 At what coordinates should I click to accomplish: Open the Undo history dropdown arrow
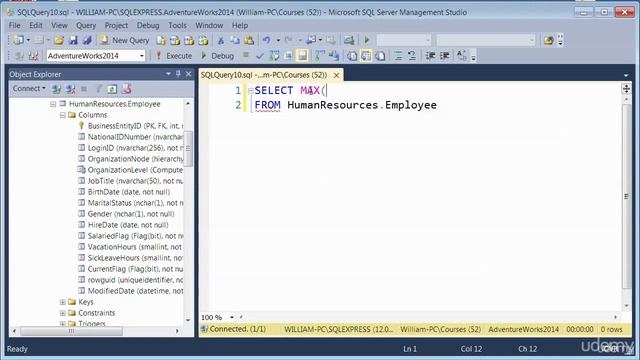coord(278,40)
